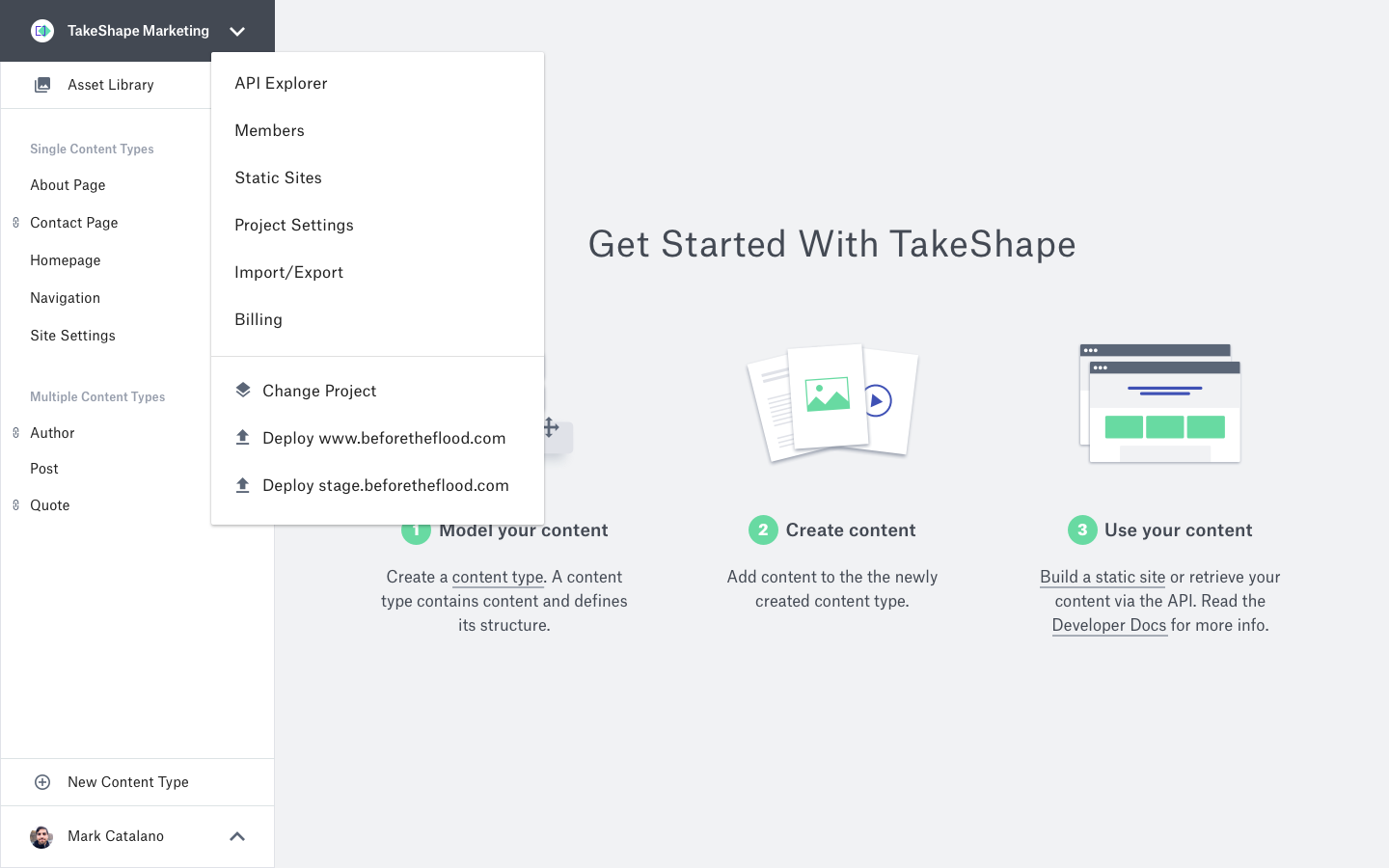Open the Navigation content type

click(66, 298)
